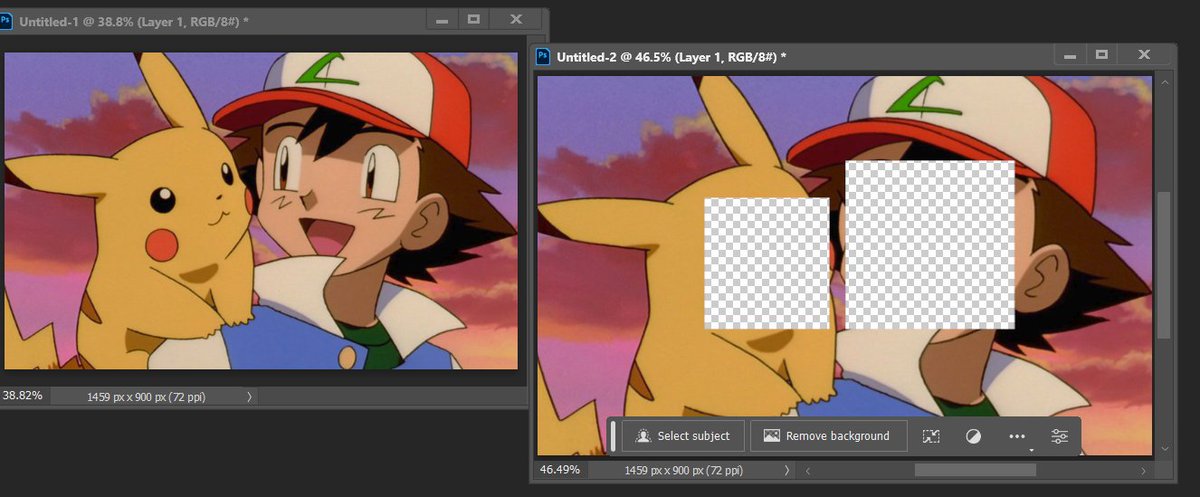Click the adjustment layer half-circle icon
1200x497 pixels.
973,437
